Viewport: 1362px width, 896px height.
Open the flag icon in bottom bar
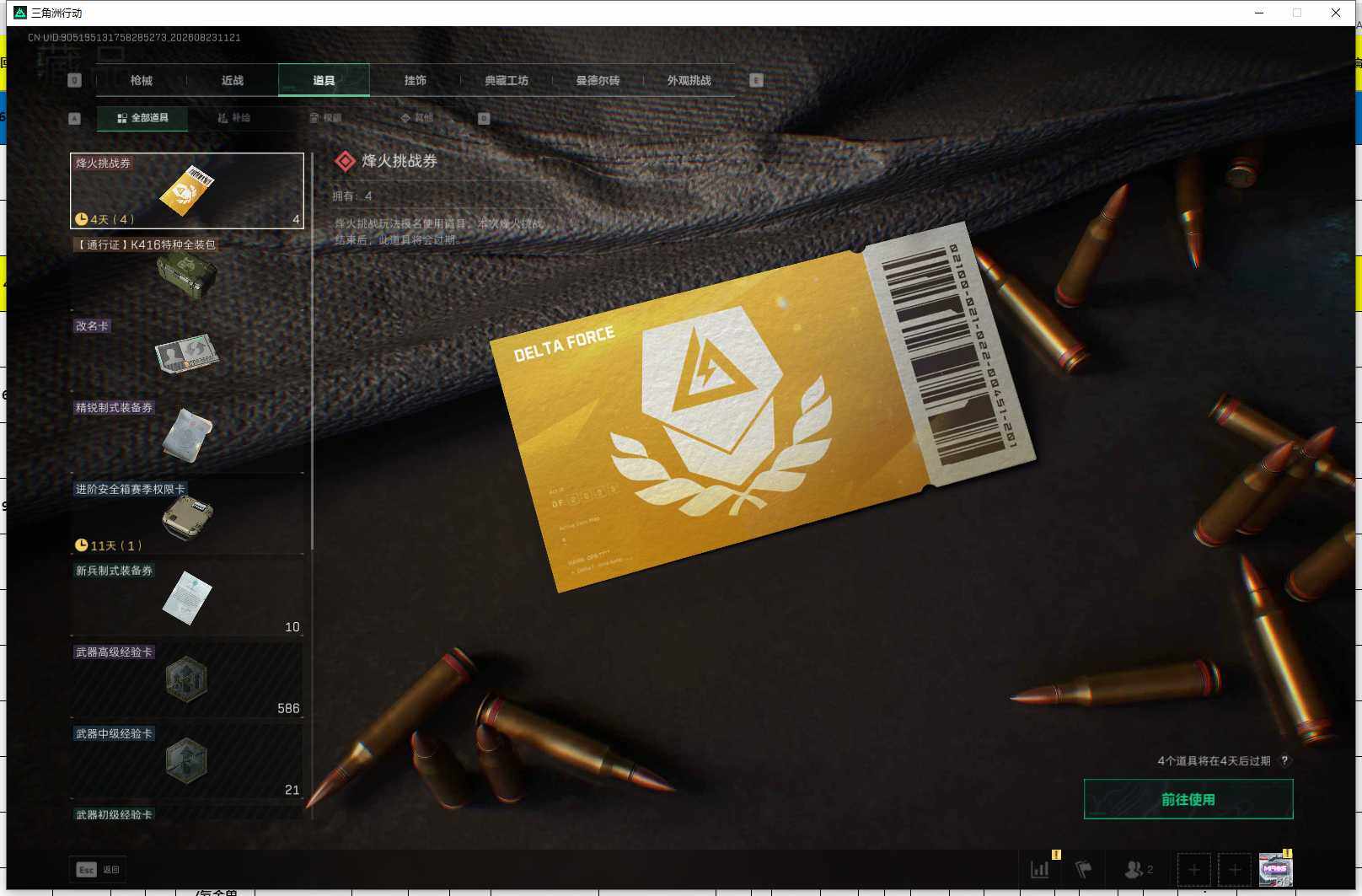point(1084,869)
